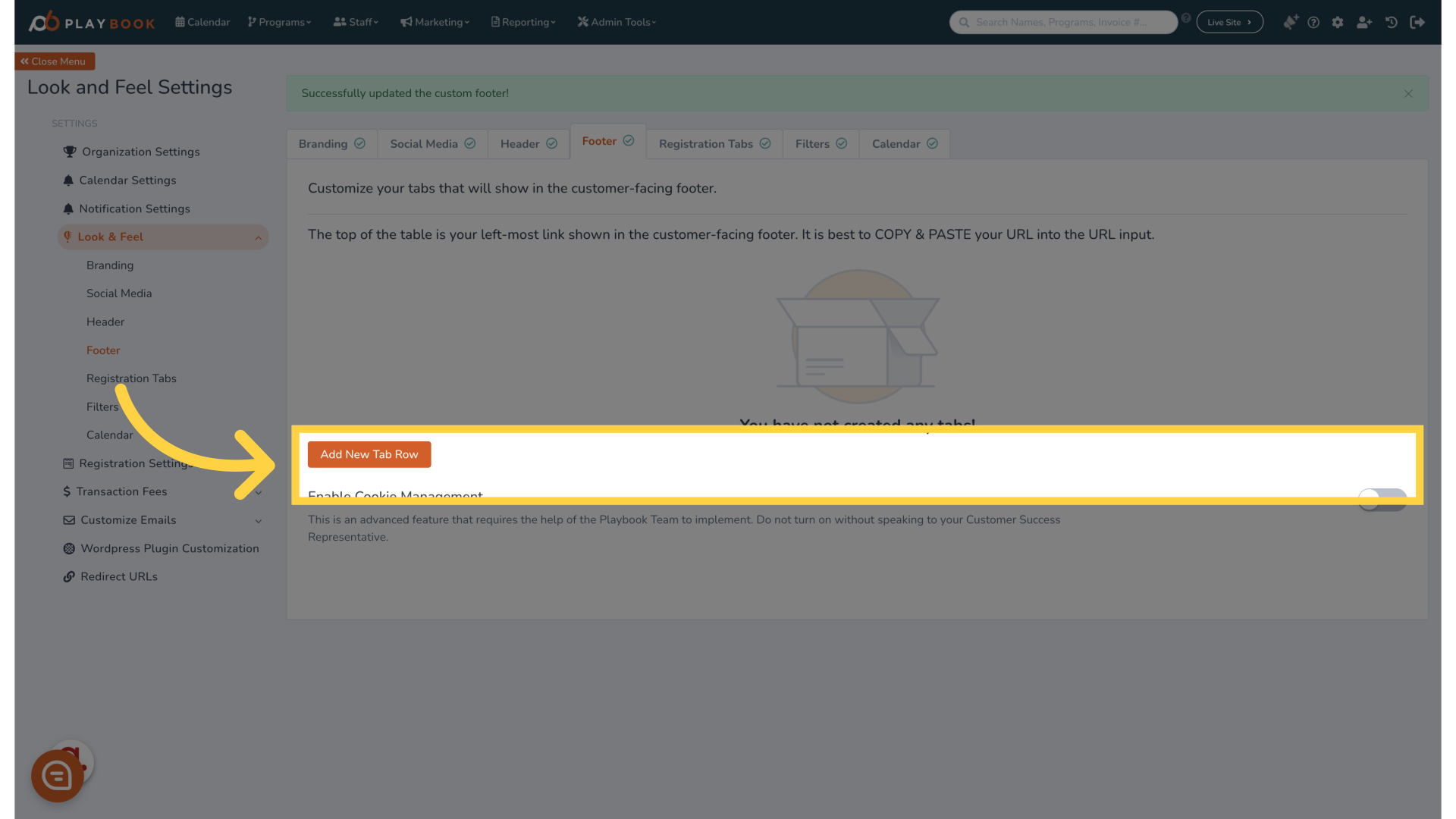Click the Live Site button
The height and width of the screenshot is (819, 1456).
(1230, 22)
